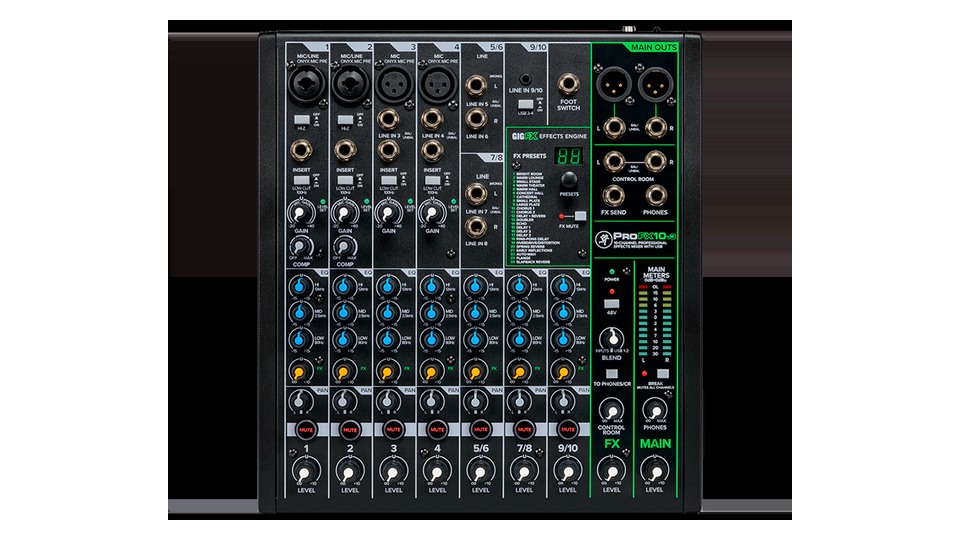Click the BLEND Inputs/USB 1-2 knob

(x=611, y=338)
